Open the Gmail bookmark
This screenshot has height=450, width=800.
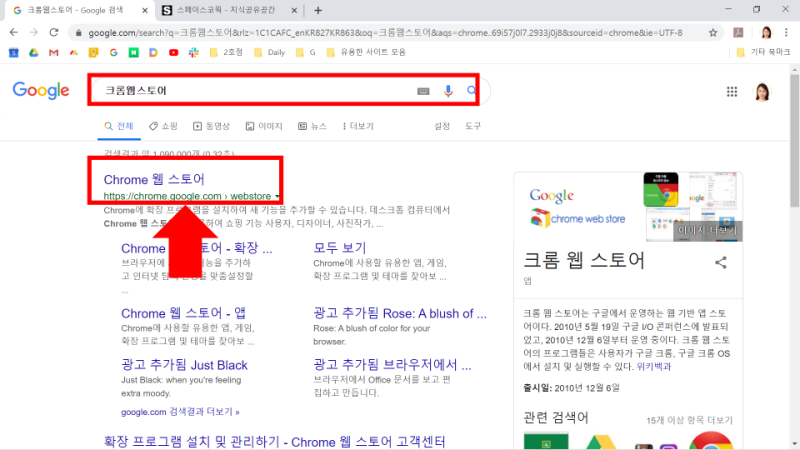[54, 52]
